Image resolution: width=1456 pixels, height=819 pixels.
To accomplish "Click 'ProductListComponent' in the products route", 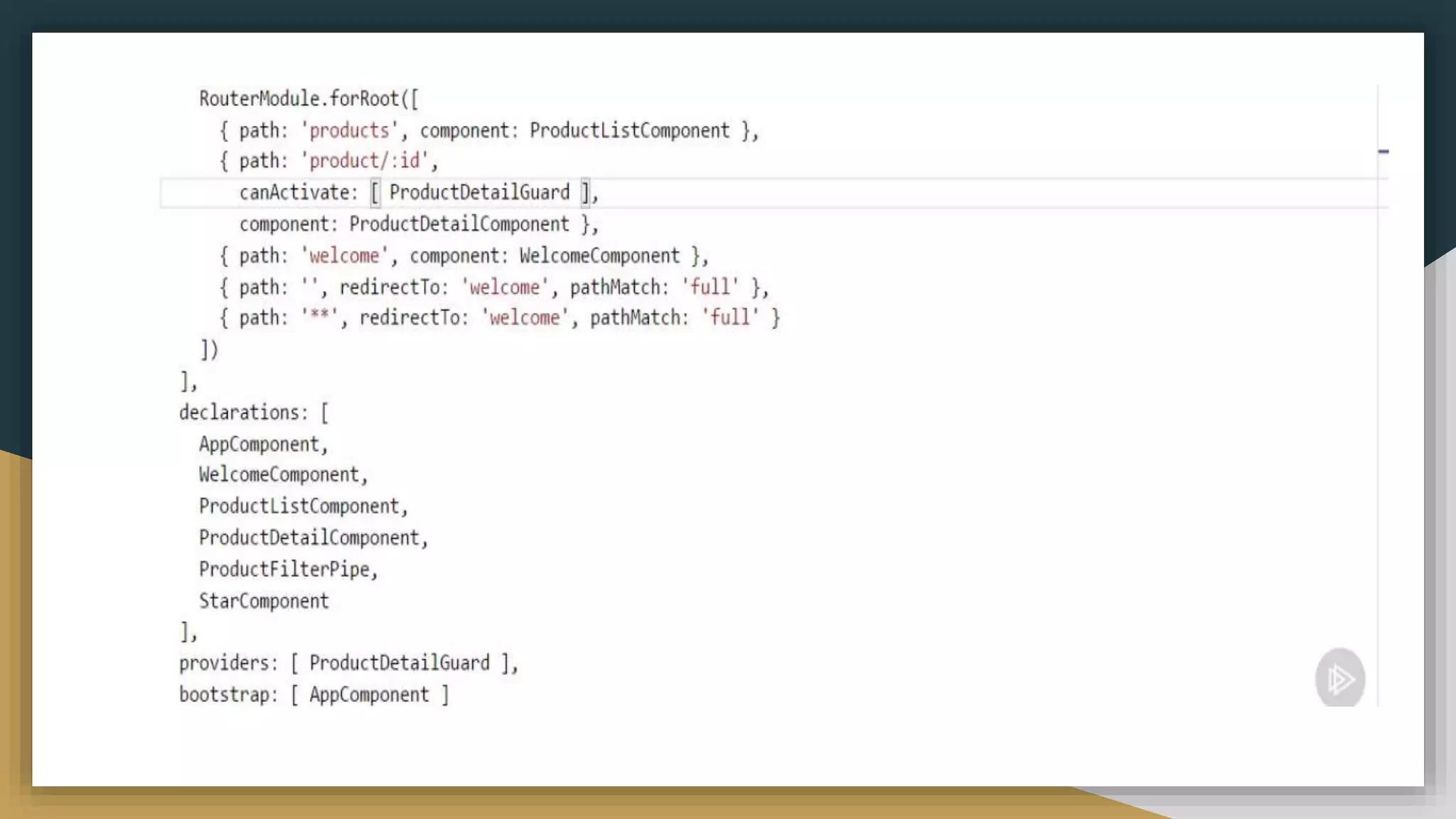I will (629, 131).
